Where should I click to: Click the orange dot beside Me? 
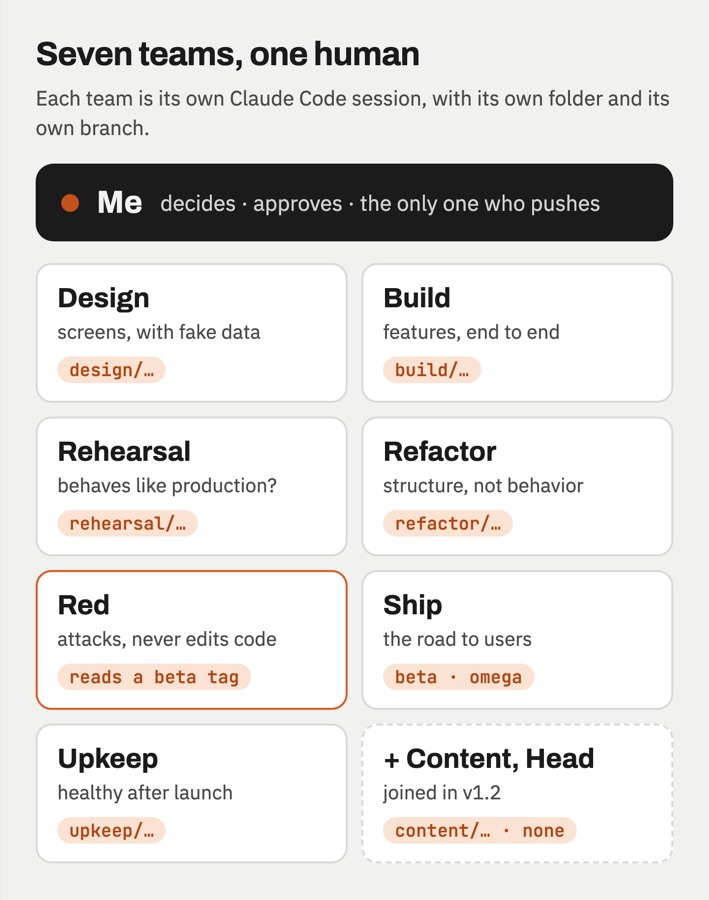70,203
